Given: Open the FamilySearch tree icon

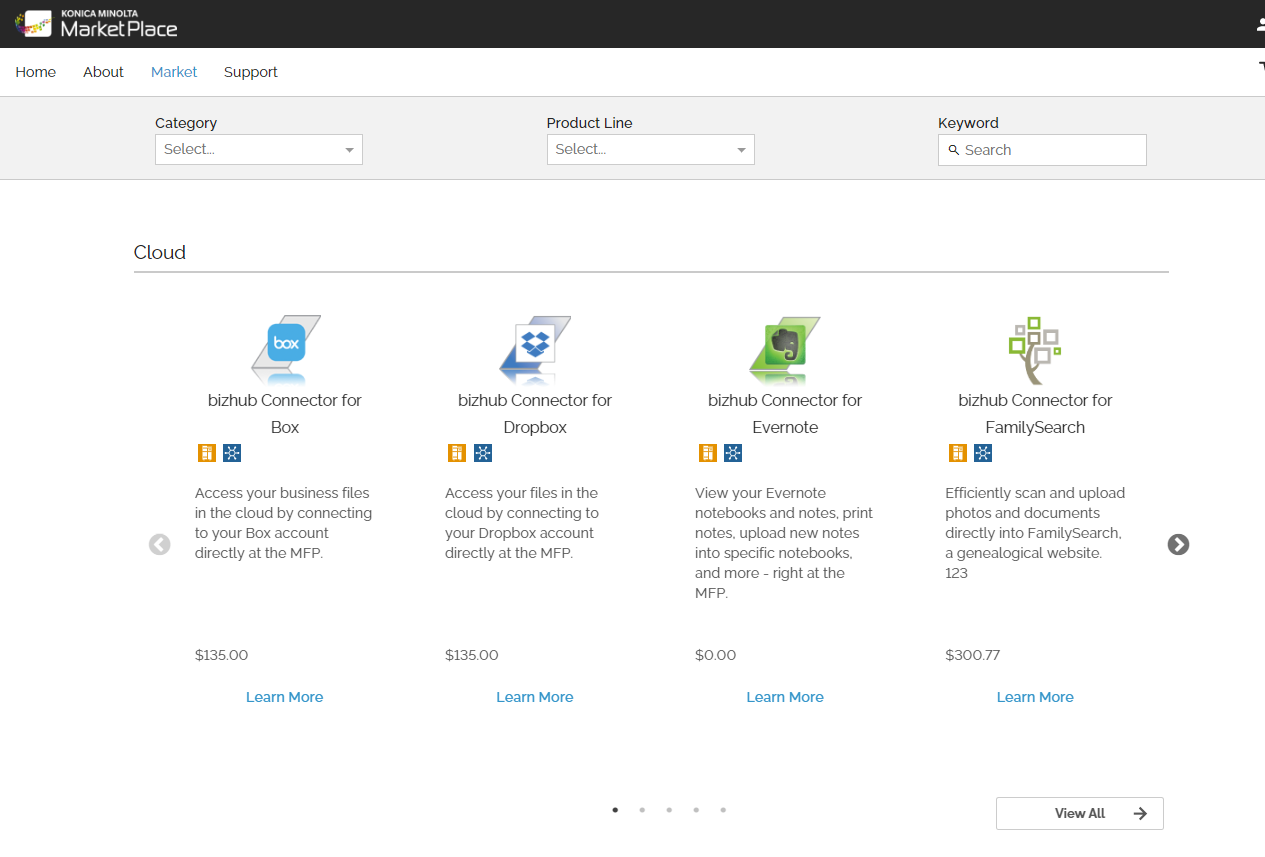Looking at the screenshot, I should (1034, 350).
